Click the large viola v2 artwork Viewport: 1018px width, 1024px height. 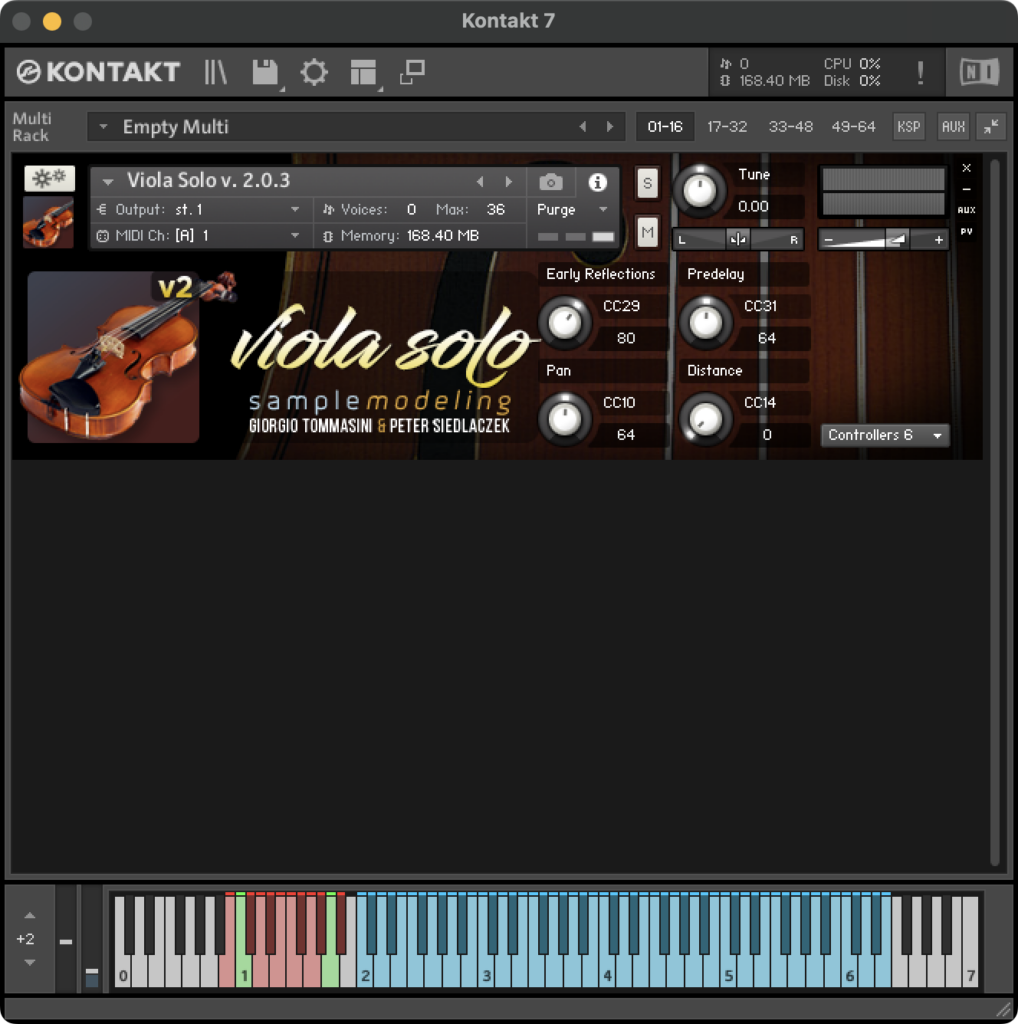pos(114,357)
